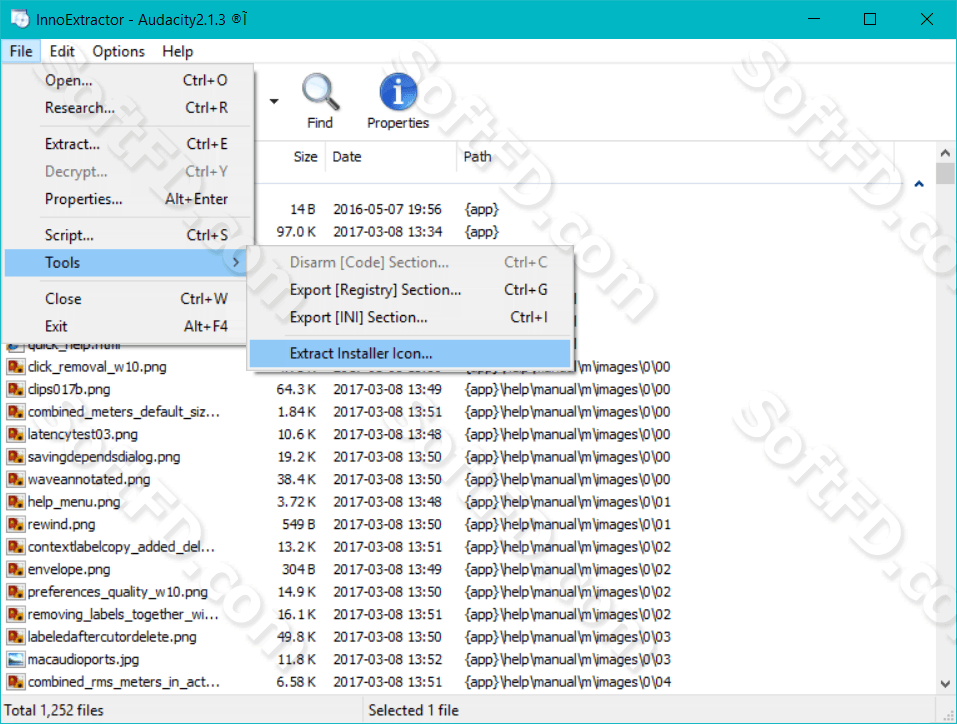
Task: Select the file name macaudioports.jpg
Action: (x=84, y=660)
